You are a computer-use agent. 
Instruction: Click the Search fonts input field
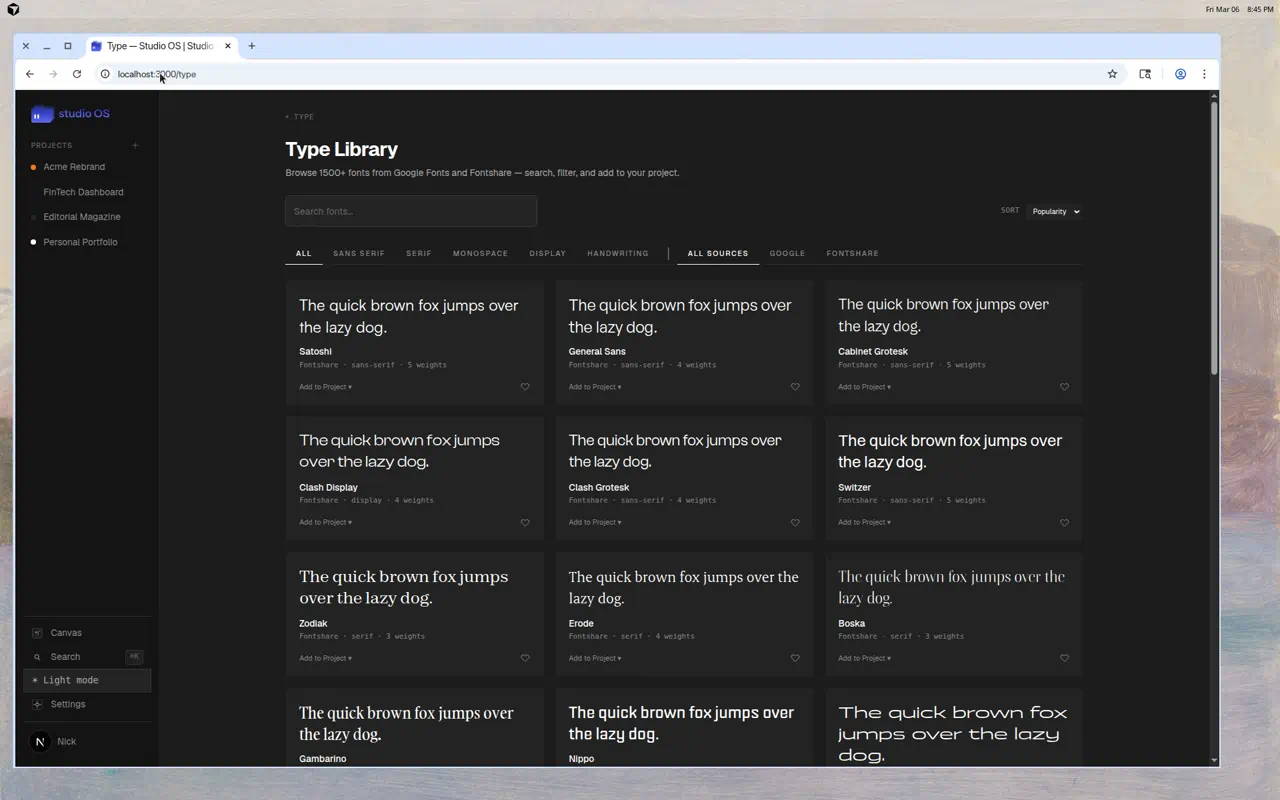coord(410,211)
